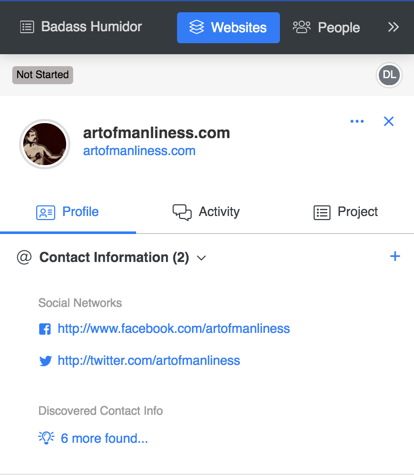Image resolution: width=414 pixels, height=476 pixels.
Task: Switch to the People section
Action: 326,27
